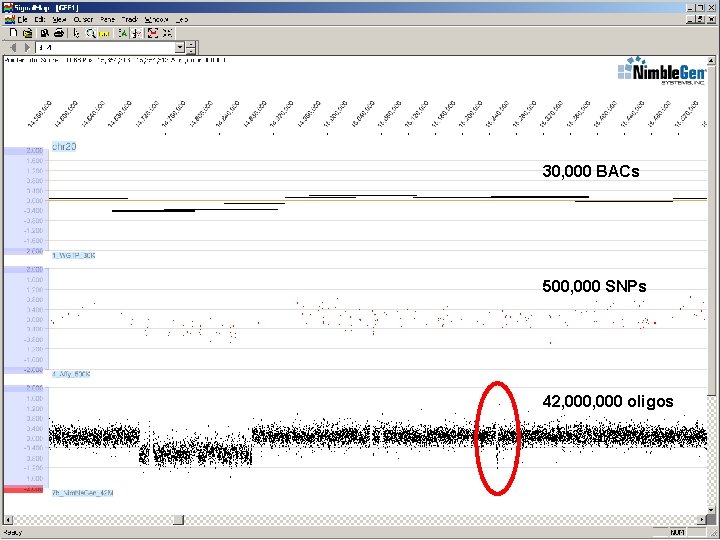Click the NUM indicator in status bar
This screenshot has height=540, width=720.
[677, 533]
